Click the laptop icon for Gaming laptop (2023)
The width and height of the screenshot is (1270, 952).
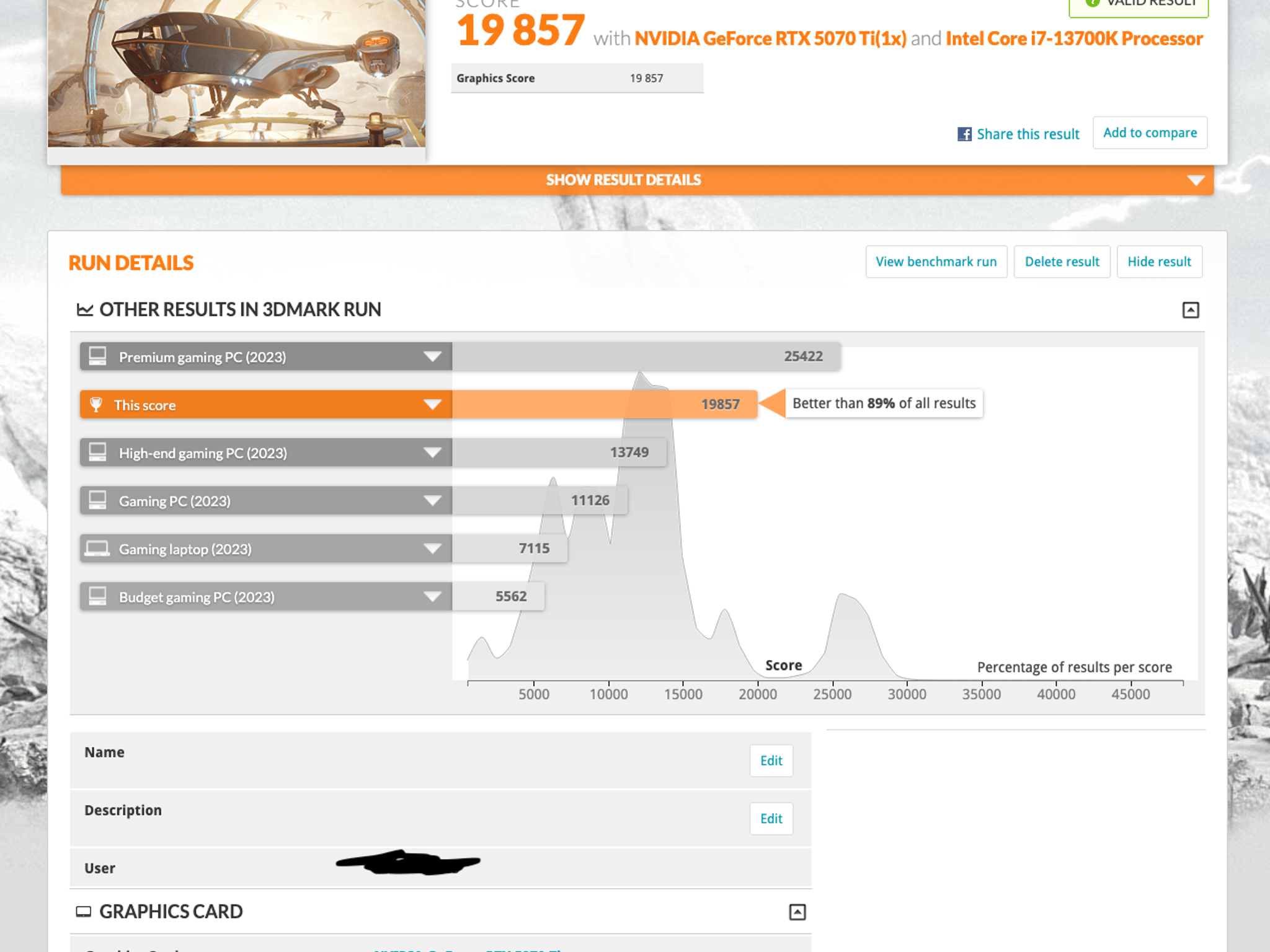pos(97,549)
